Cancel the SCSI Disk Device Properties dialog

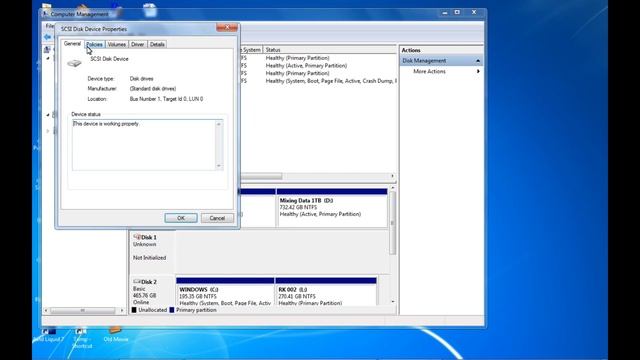(217, 218)
